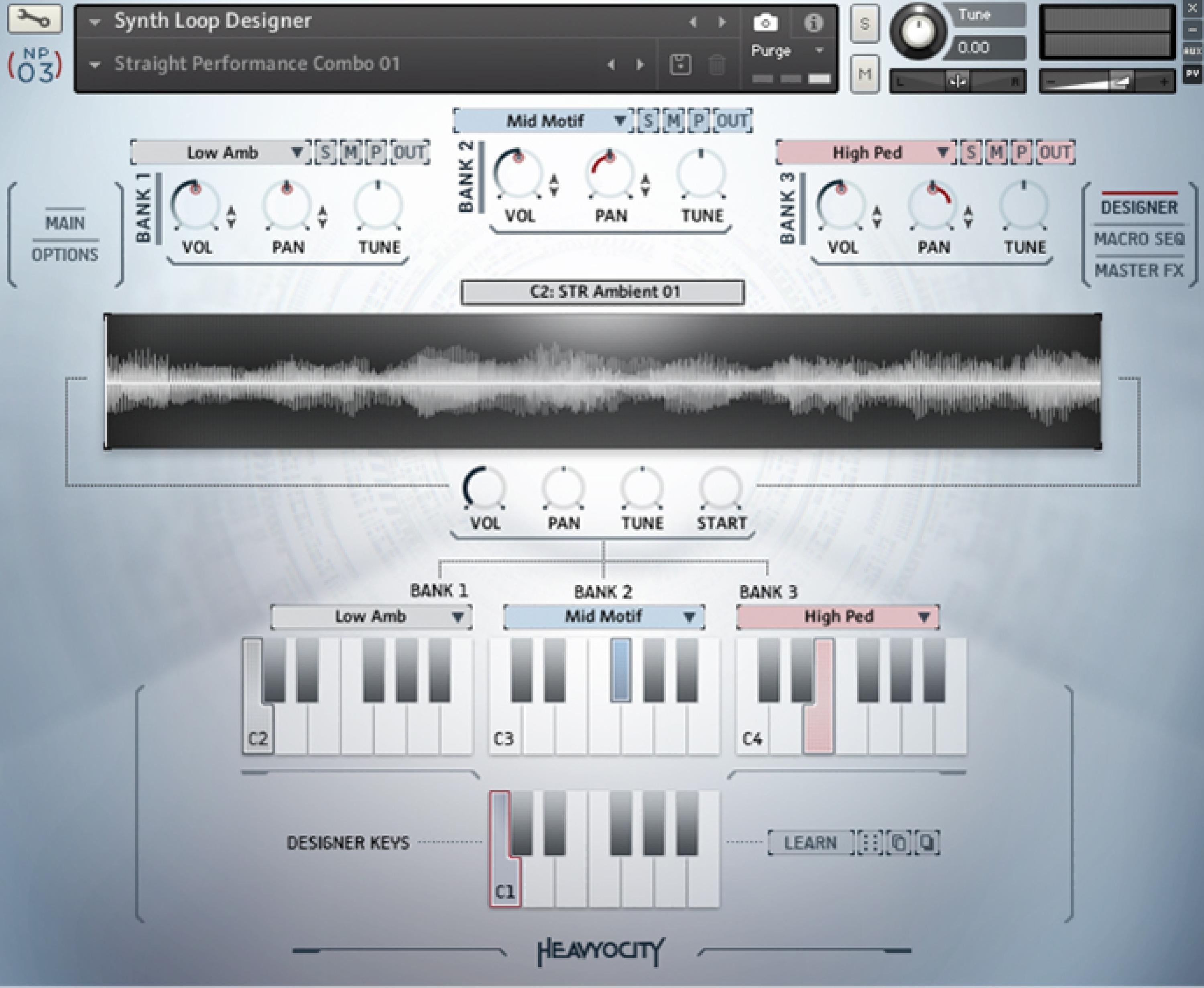Take a snapshot with the camera icon
The image size is (1204, 988).
coord(765,22)
